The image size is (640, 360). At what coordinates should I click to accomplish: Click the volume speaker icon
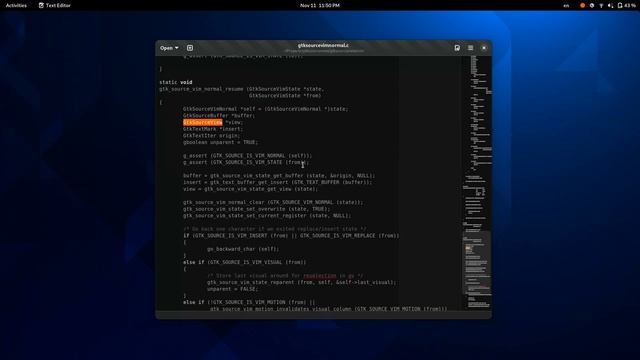610,5
